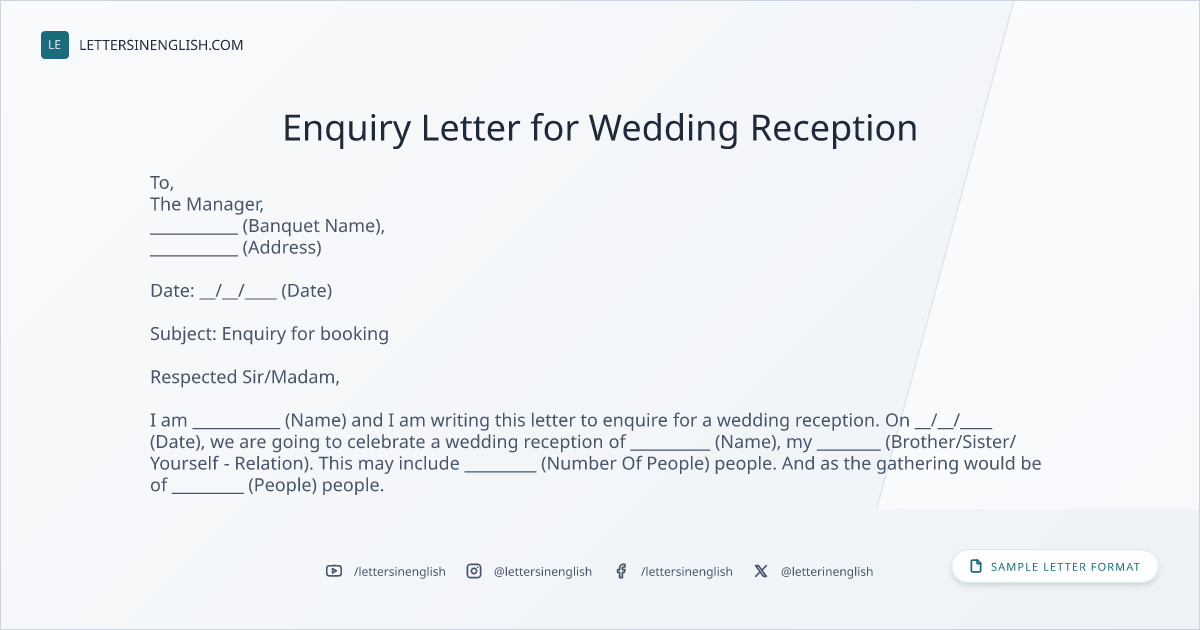Image resolution: width=1200 pixels, height=630 pixels.
Task: Open the @lettersinenglish Instagram handle
Action: (x=543, y=571)
